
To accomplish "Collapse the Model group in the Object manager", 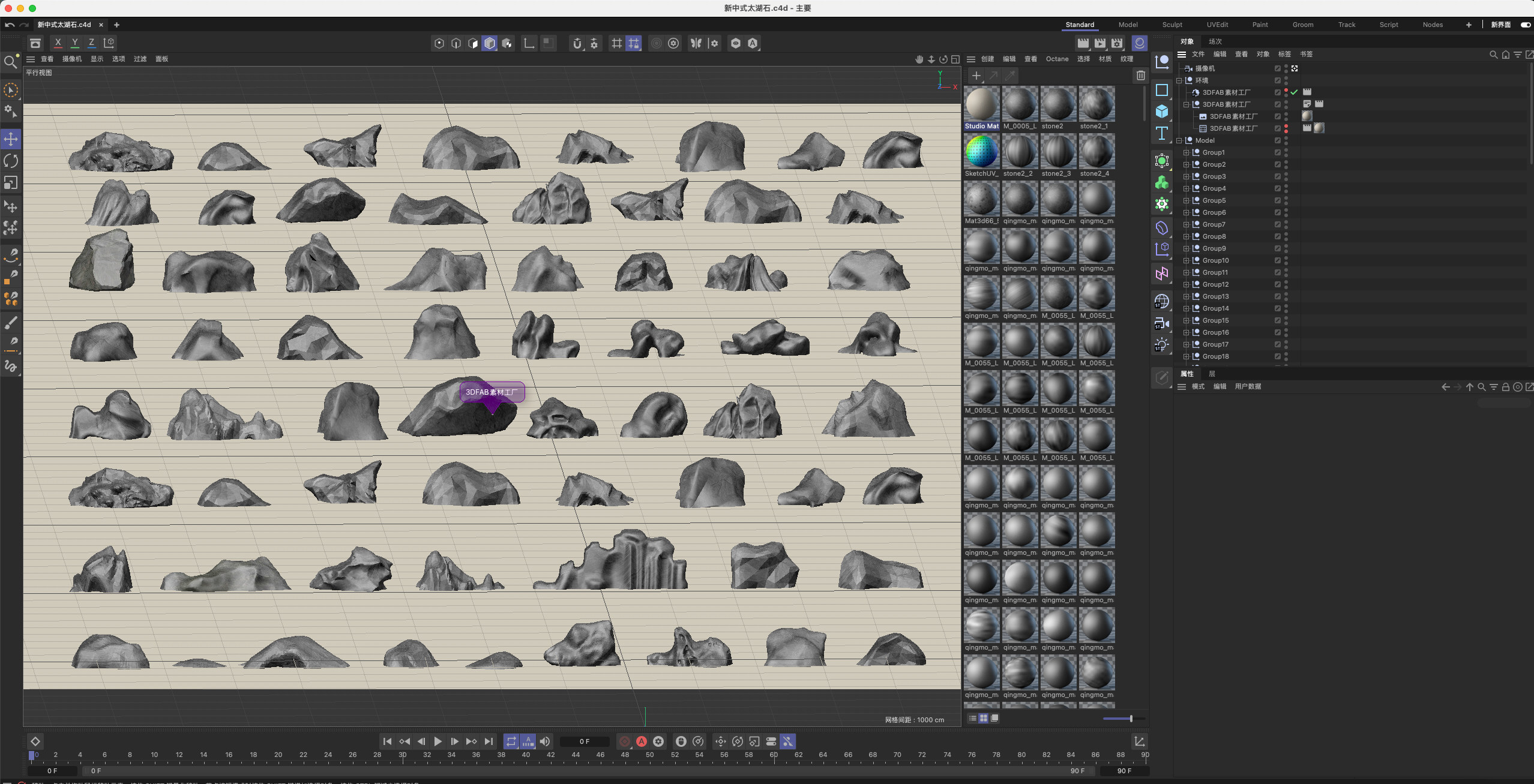I will pos(1179,140).
